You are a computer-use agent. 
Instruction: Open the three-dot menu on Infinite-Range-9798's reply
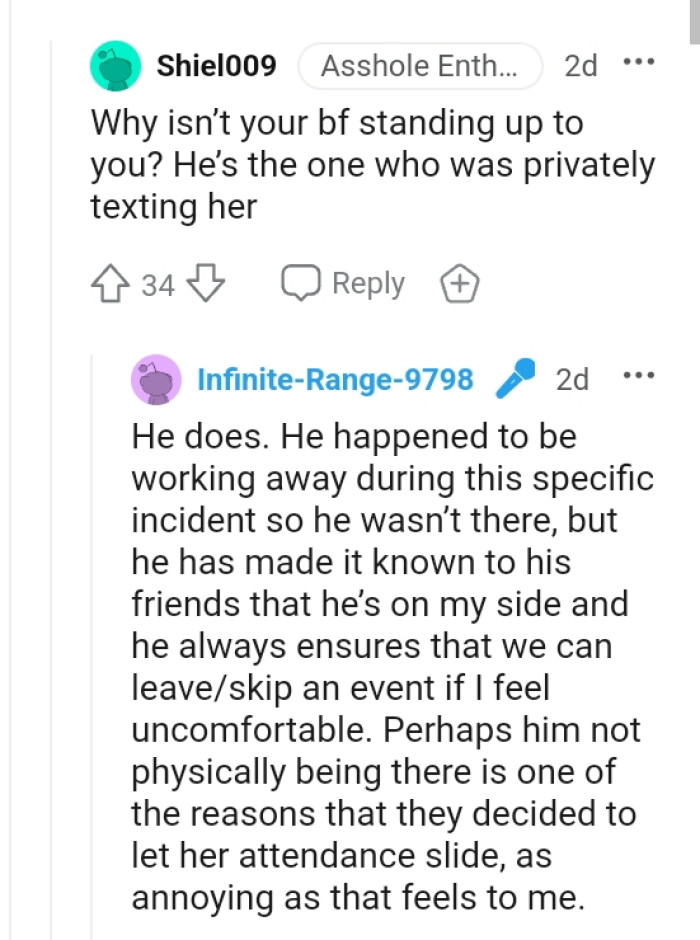(x=638, y=375)
